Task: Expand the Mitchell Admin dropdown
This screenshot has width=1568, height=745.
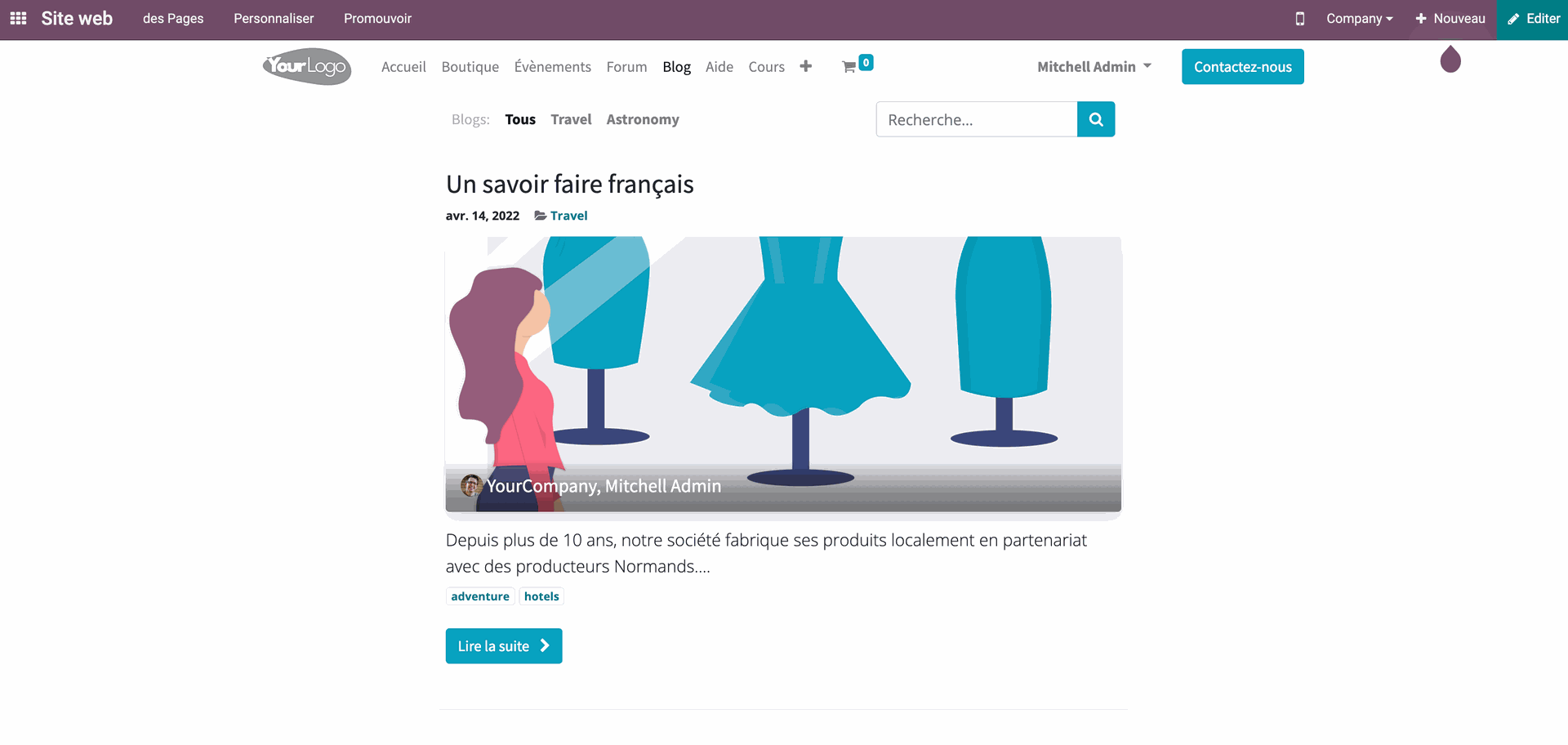Action: pyautogui.click(x=1094, y=66)
